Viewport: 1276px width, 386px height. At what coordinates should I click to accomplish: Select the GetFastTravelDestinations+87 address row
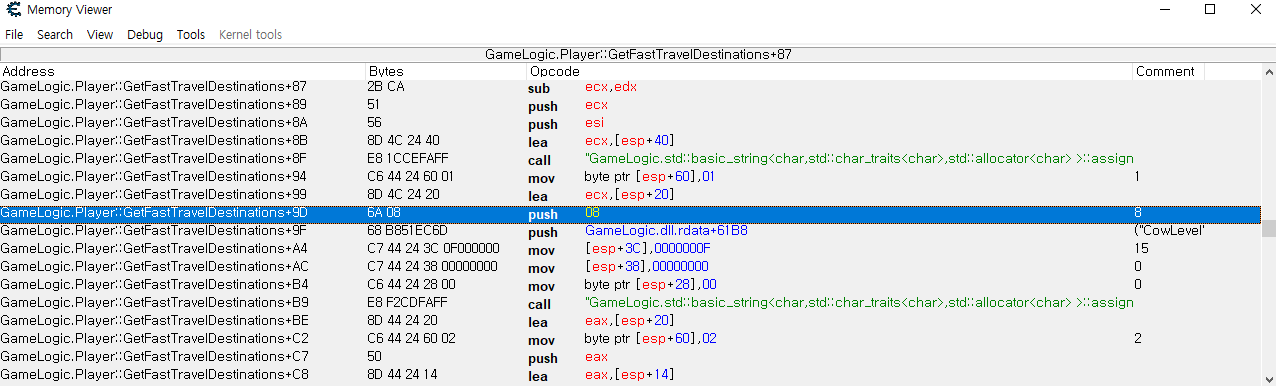pos(630,87)
